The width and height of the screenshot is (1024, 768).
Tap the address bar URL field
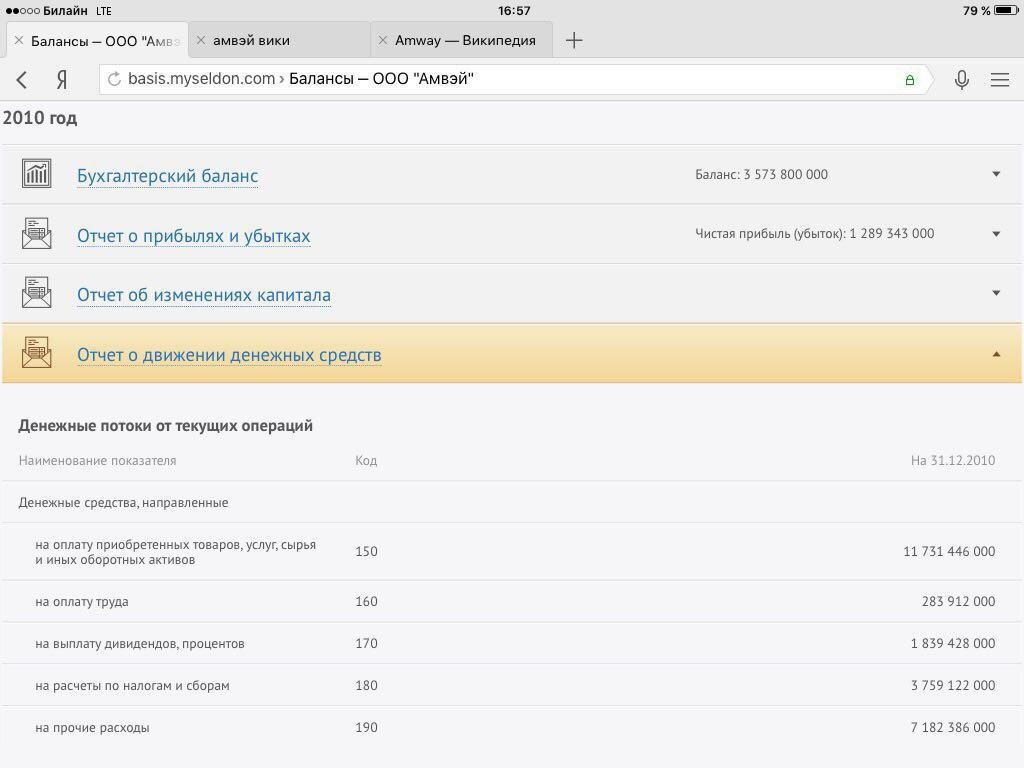pos(500,79)
